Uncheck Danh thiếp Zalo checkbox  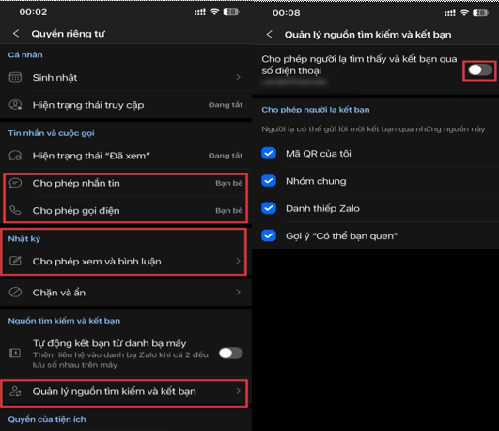click(x=268, y=208)
